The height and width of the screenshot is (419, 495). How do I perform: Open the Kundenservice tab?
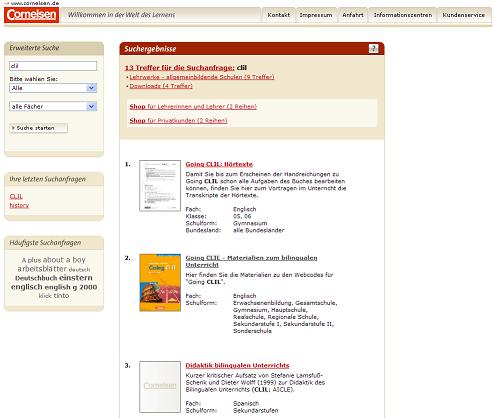pyautogui.click(x=464, y=15)
